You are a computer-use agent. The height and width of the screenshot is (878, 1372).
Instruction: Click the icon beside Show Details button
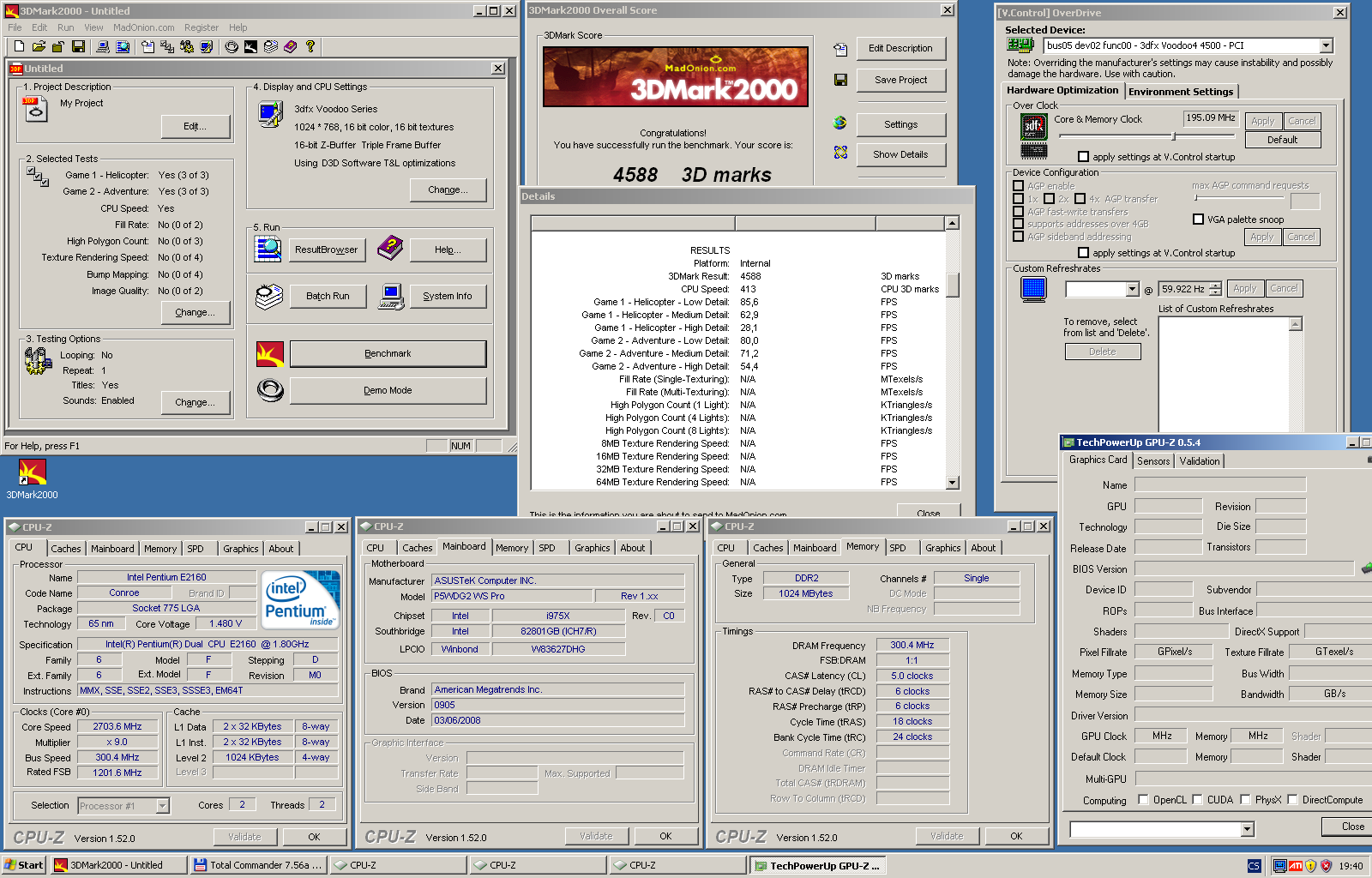click(840, 153)
